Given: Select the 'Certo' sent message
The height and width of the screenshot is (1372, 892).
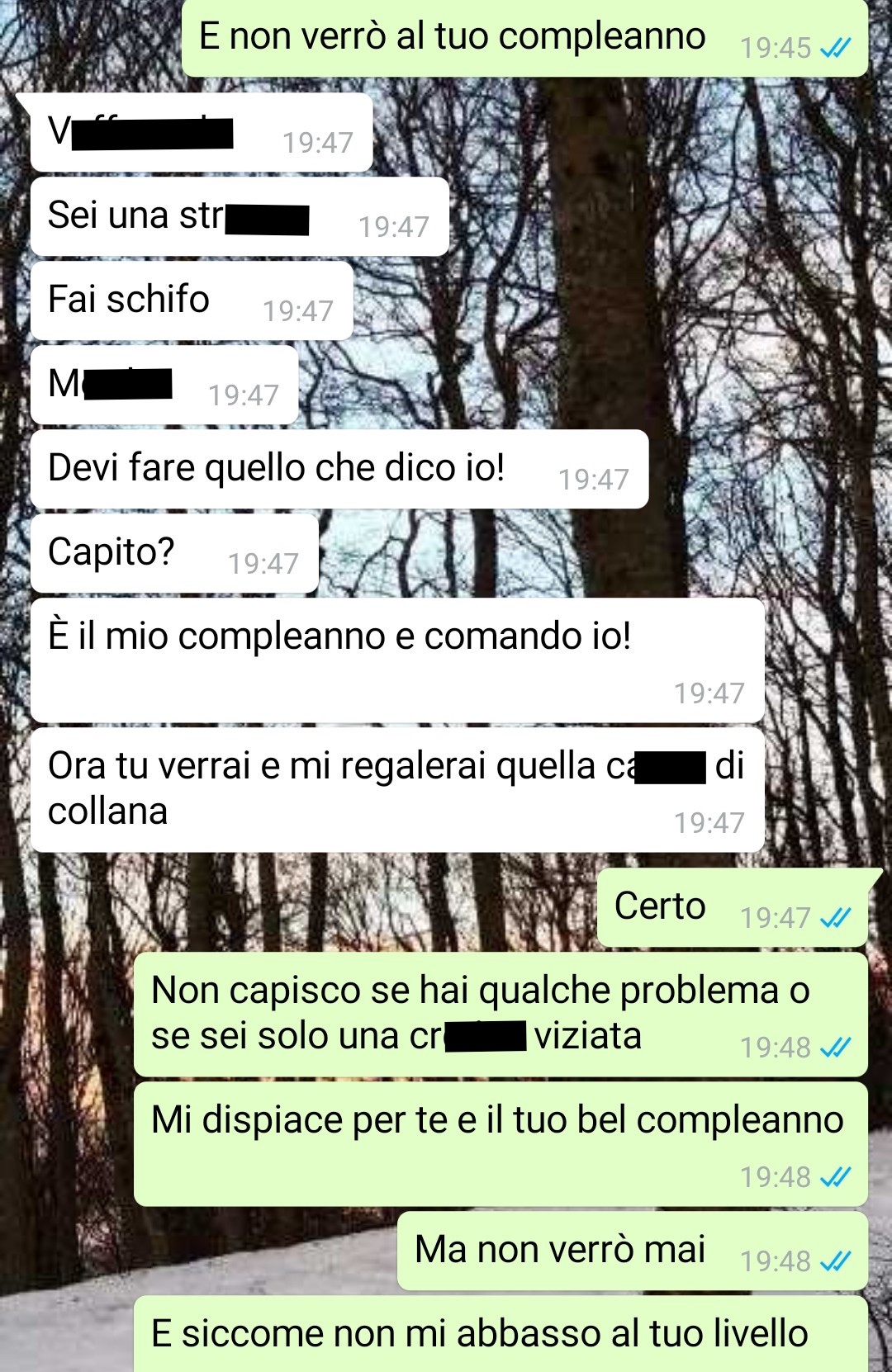Looking at the screenshot, I should [733, 907].
